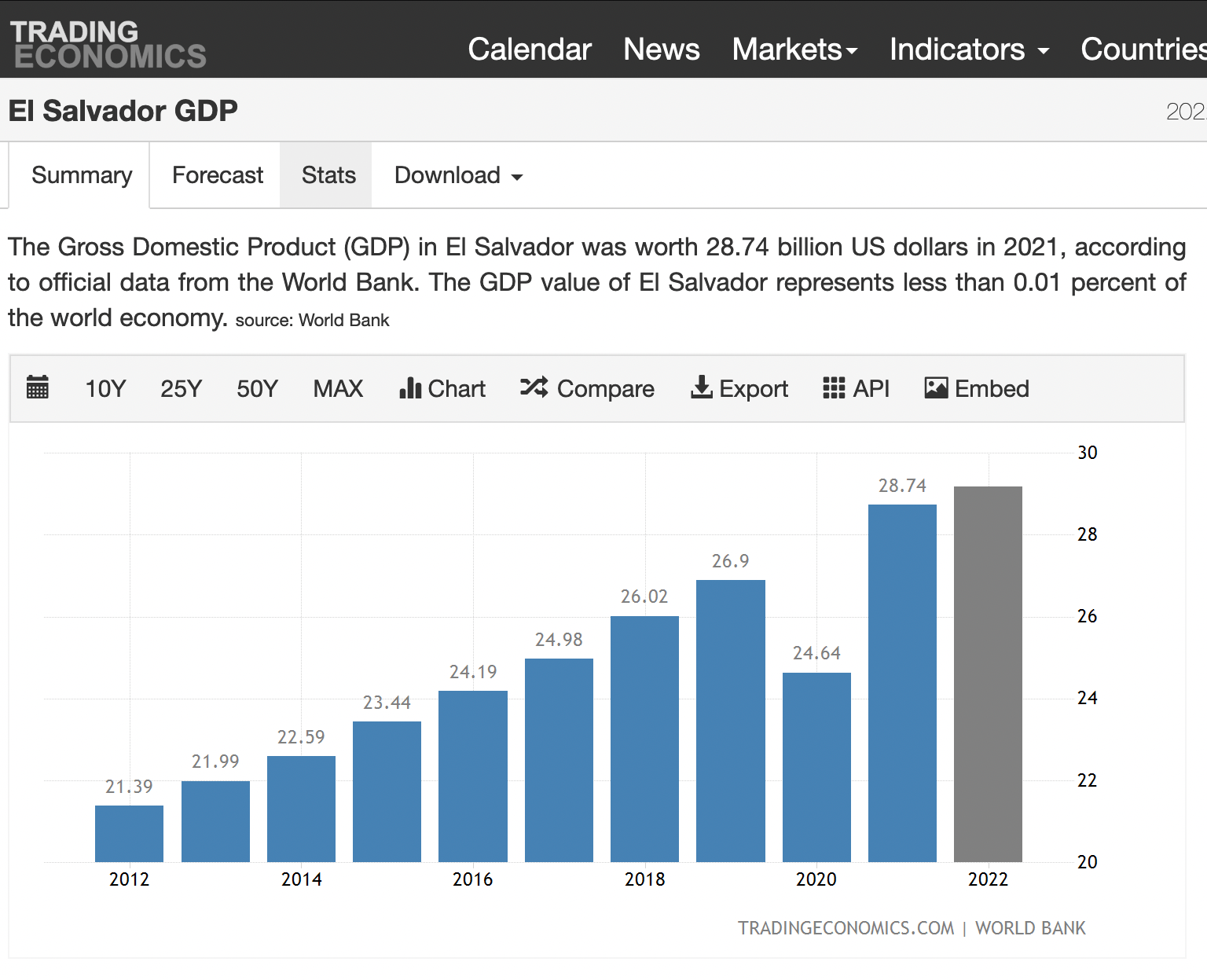This screenshot has height=980, width=1207.
Task: Click the 2017 bar labeled 24.98
Action: (x=559, y=760)
